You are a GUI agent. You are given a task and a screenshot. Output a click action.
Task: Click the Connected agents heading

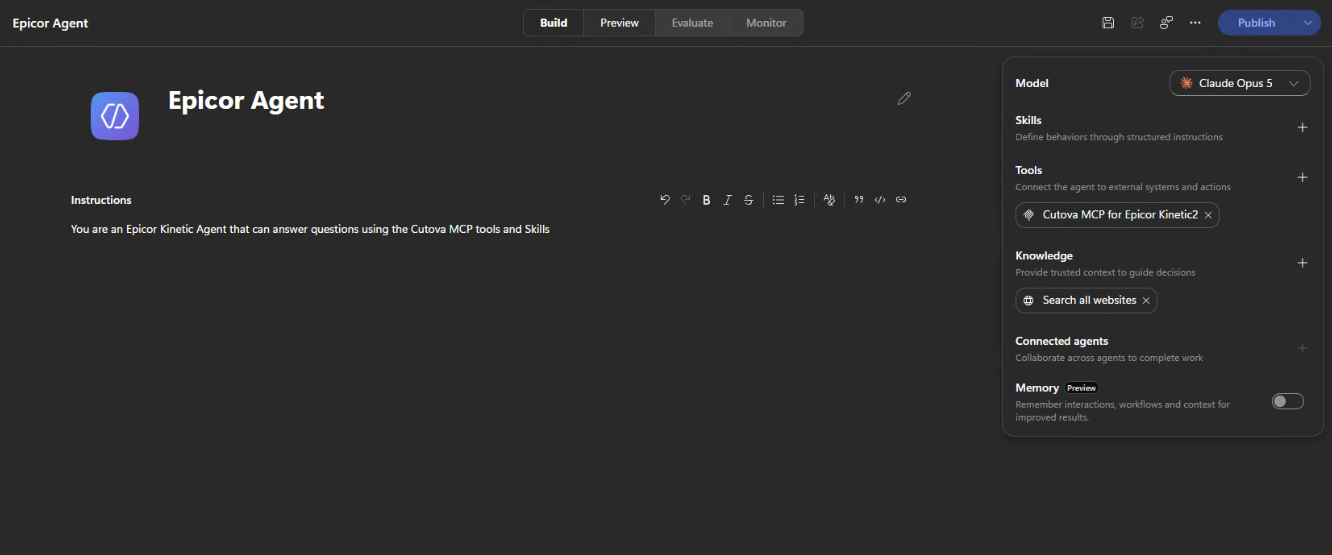click(x=1062, y=341)
